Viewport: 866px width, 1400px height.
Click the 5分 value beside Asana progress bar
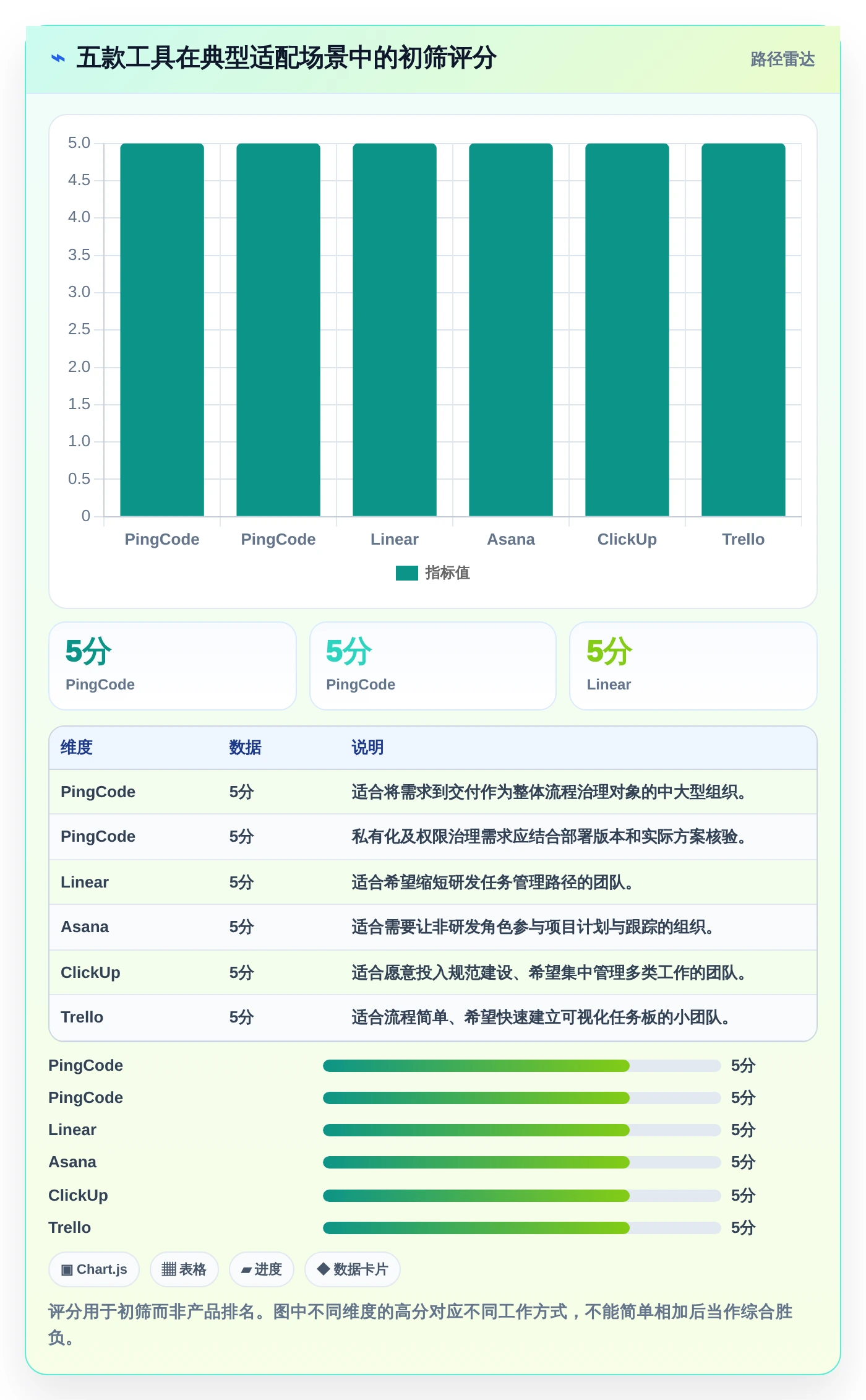click(x=743, y=1162)
